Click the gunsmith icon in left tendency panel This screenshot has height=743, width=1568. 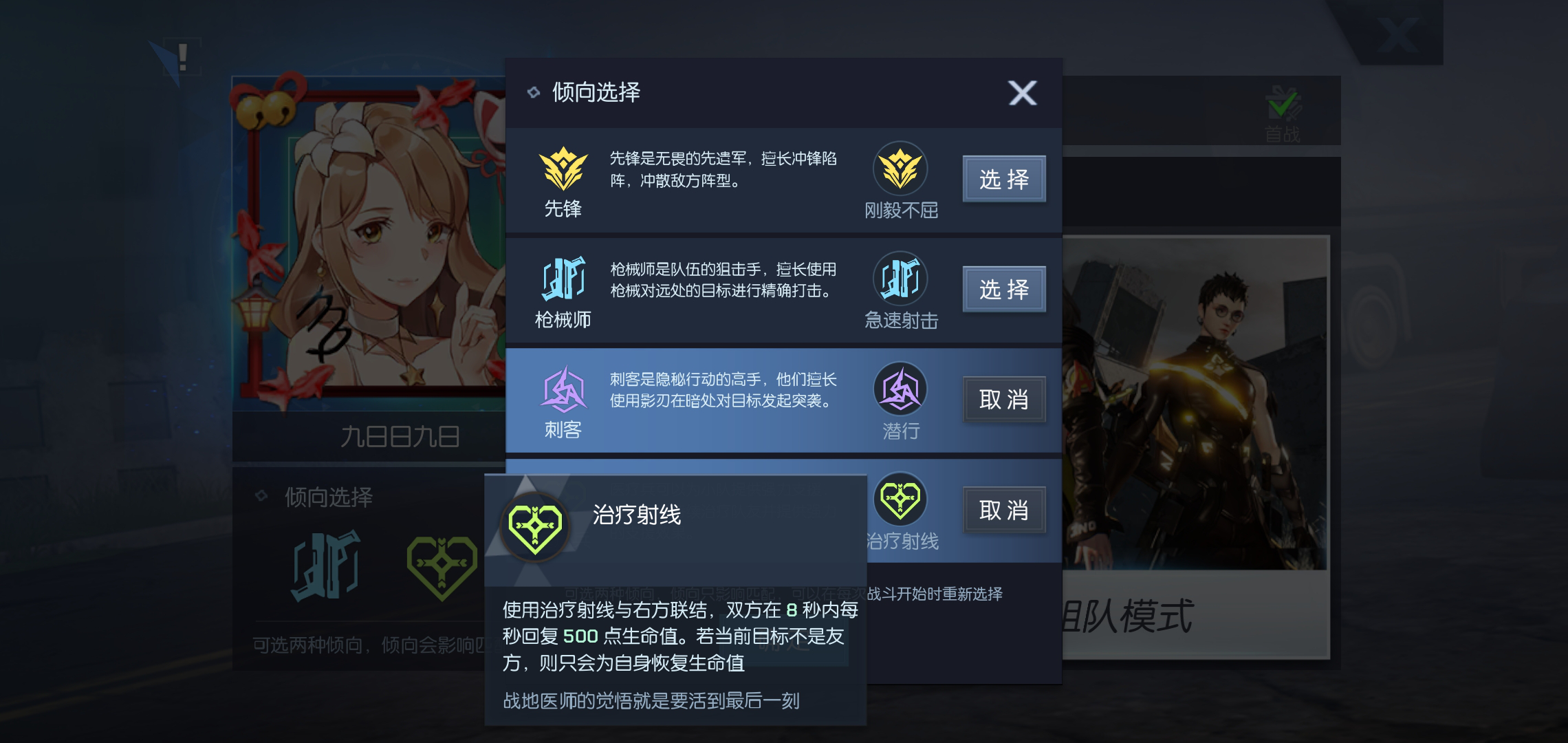(x=327, y=566)
